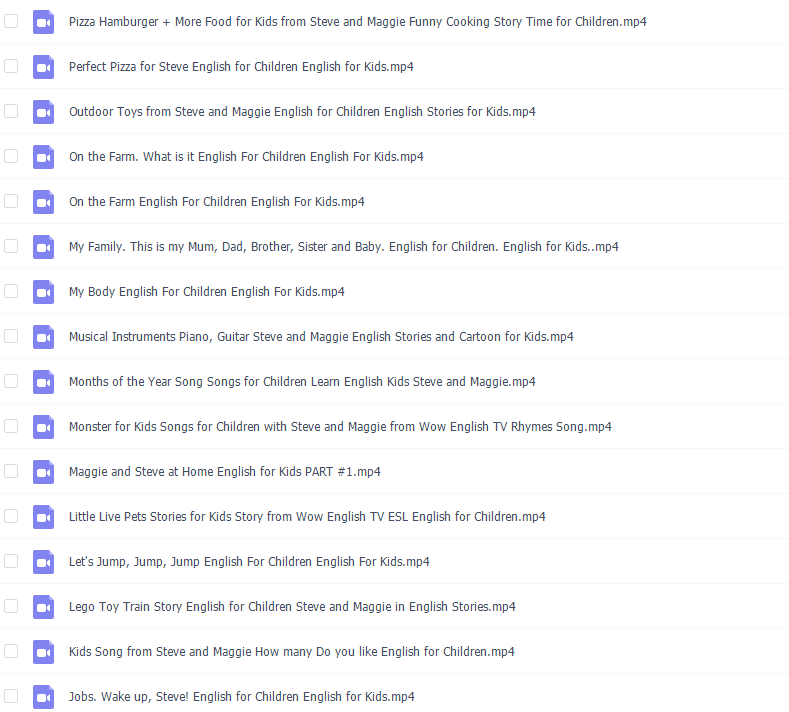
Task: Tick checkbox for Pizza Hamburger + More Food video
Action: [11, 21]
